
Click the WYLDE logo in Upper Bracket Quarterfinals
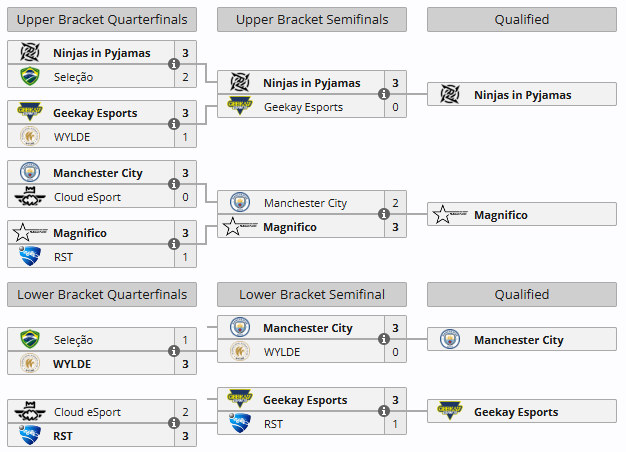pos(29,136)
